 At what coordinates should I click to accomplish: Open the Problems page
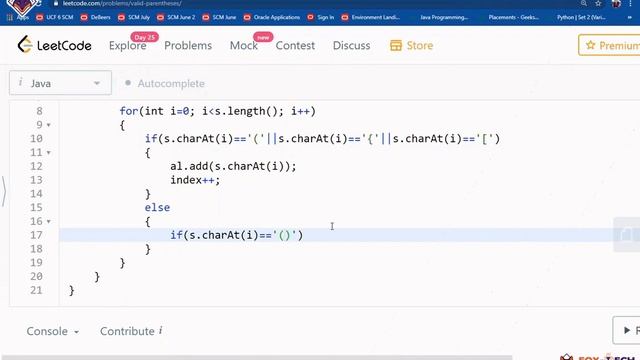point(188,45)
